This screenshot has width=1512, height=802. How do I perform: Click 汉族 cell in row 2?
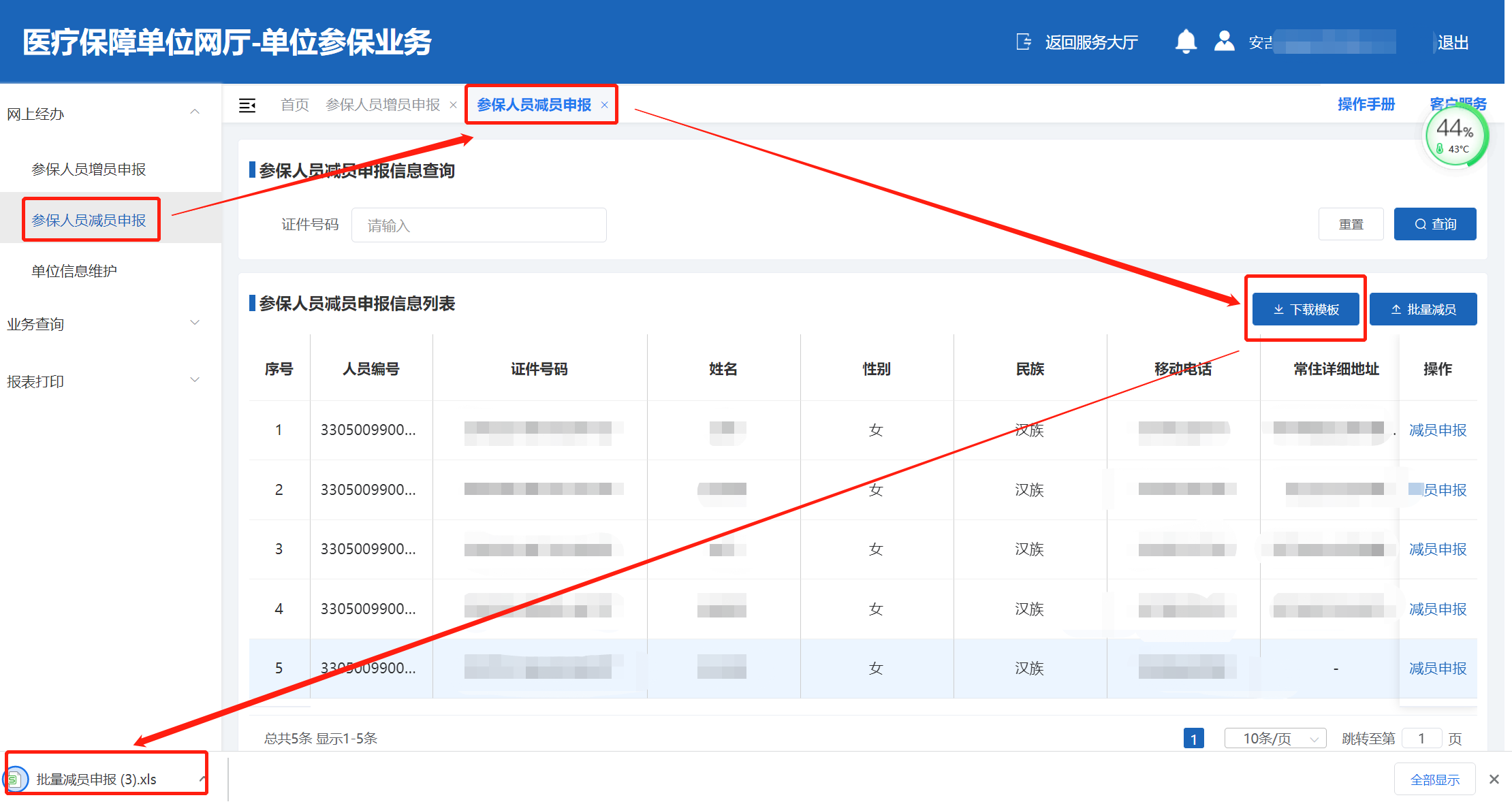[1029, 490]
